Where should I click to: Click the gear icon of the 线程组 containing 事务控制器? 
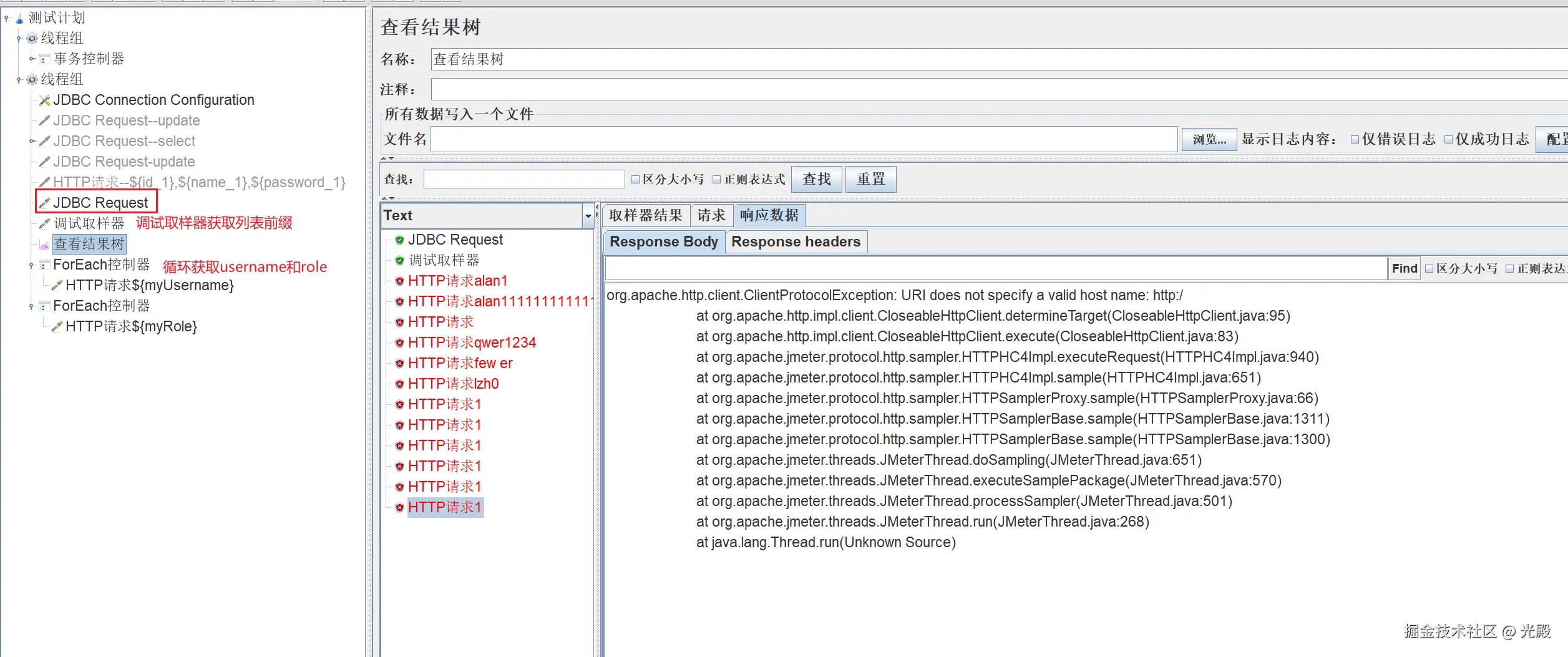[x=32, y=39]
